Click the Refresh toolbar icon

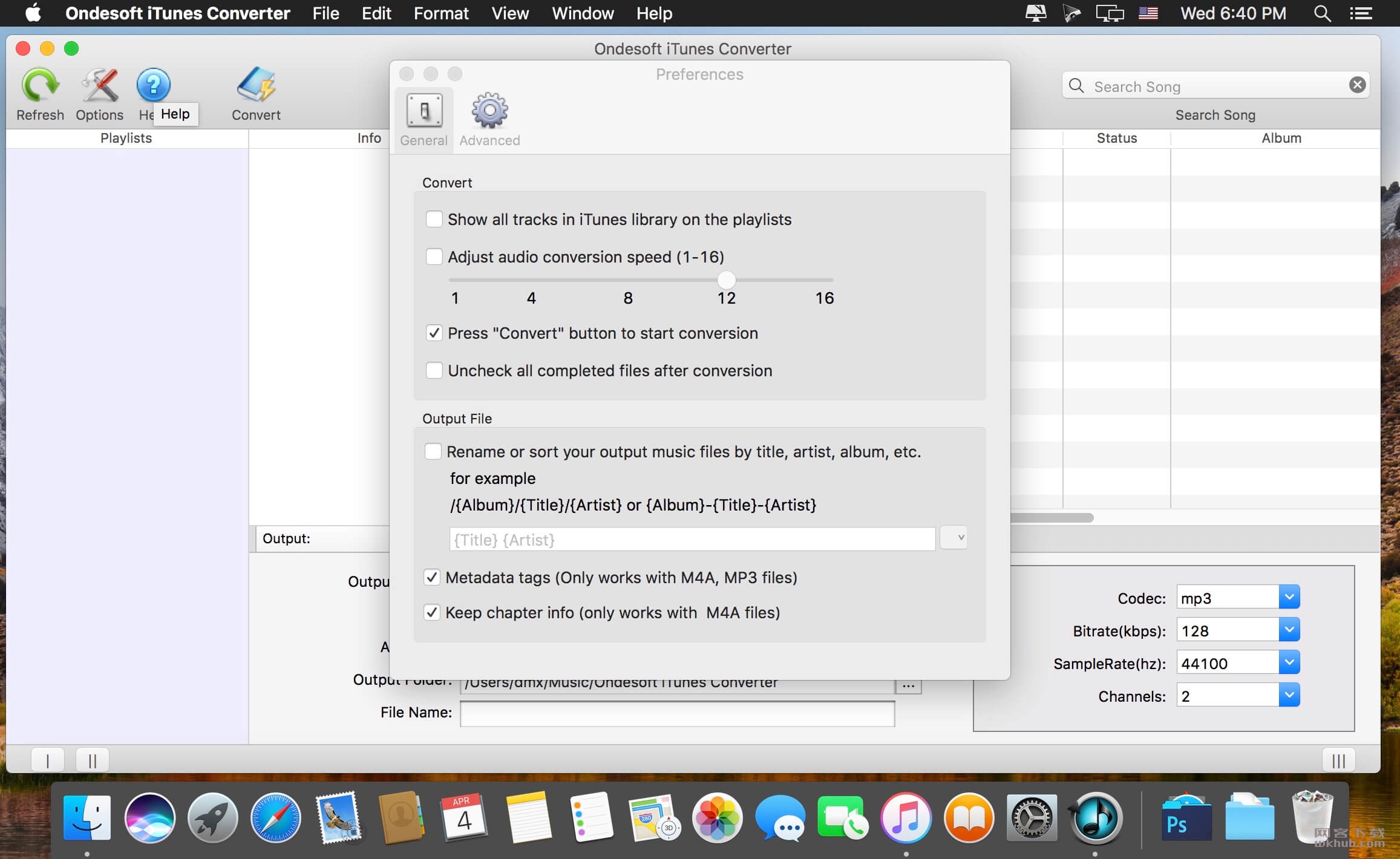point(40,85)
